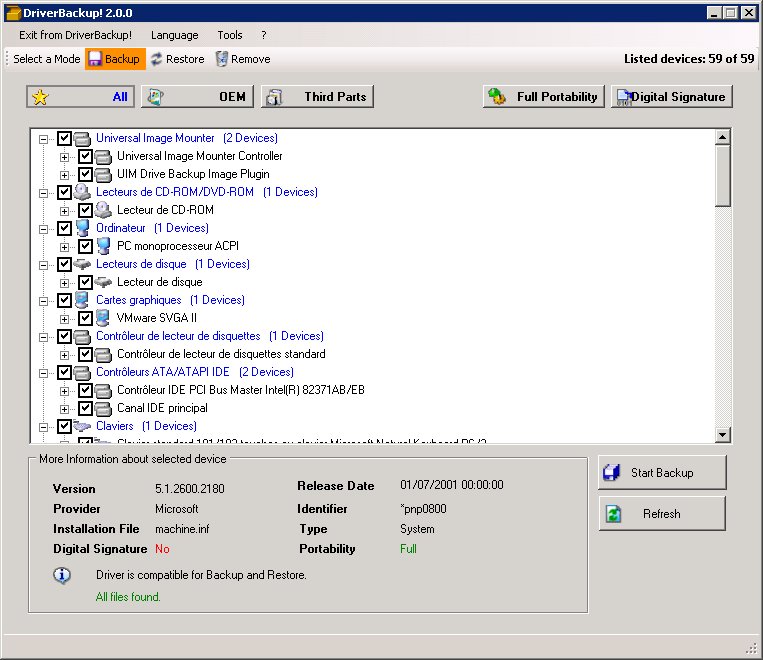Expand the Lecteur de disque node

coord(64,283)
